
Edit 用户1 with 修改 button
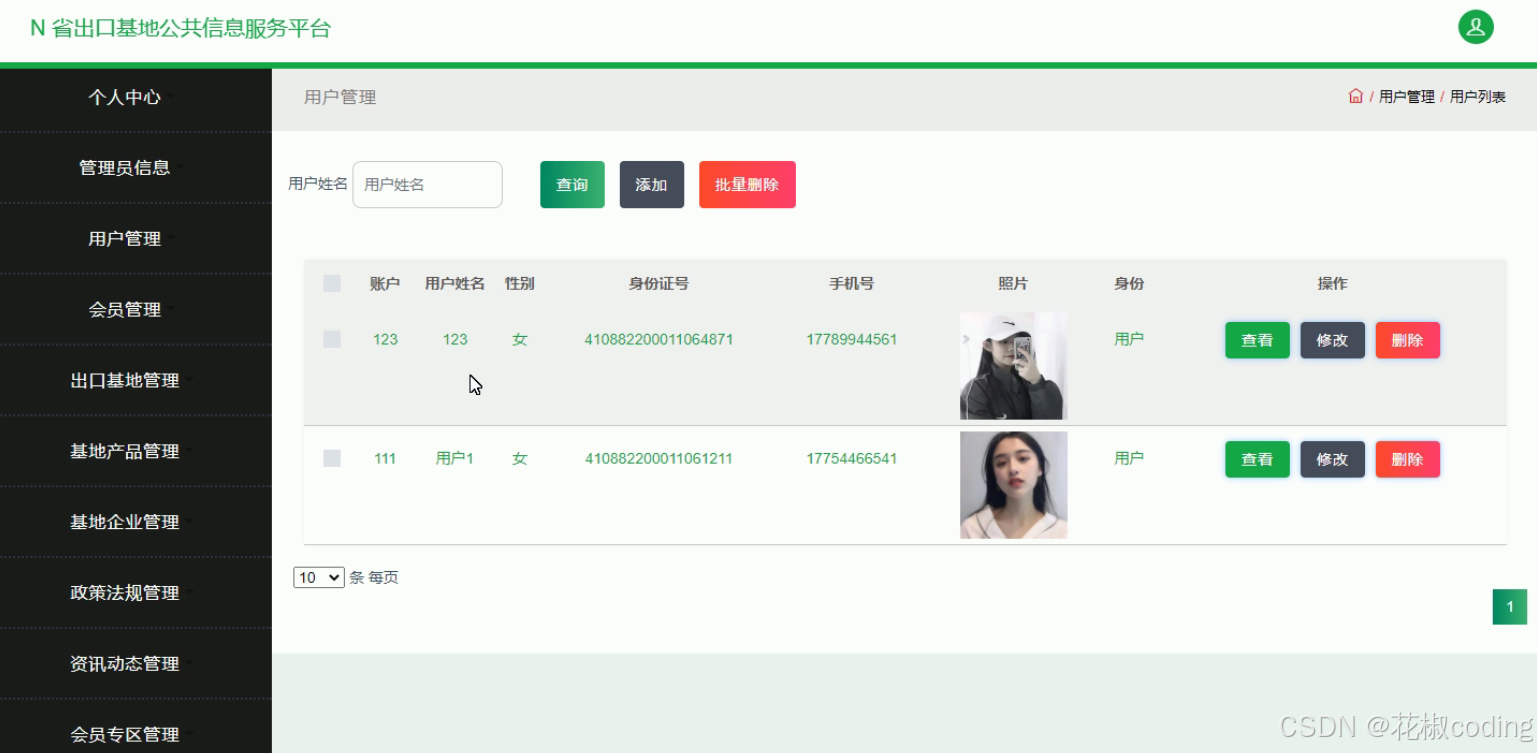click(x=1332, y=459)
